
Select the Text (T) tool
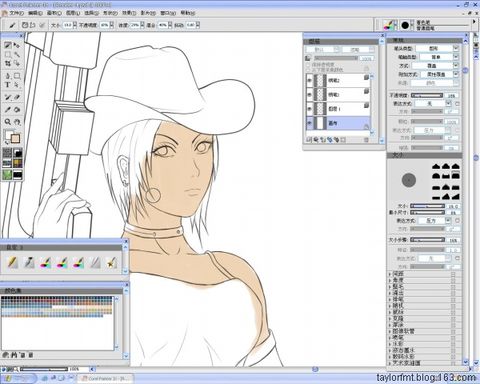[8, 85]
